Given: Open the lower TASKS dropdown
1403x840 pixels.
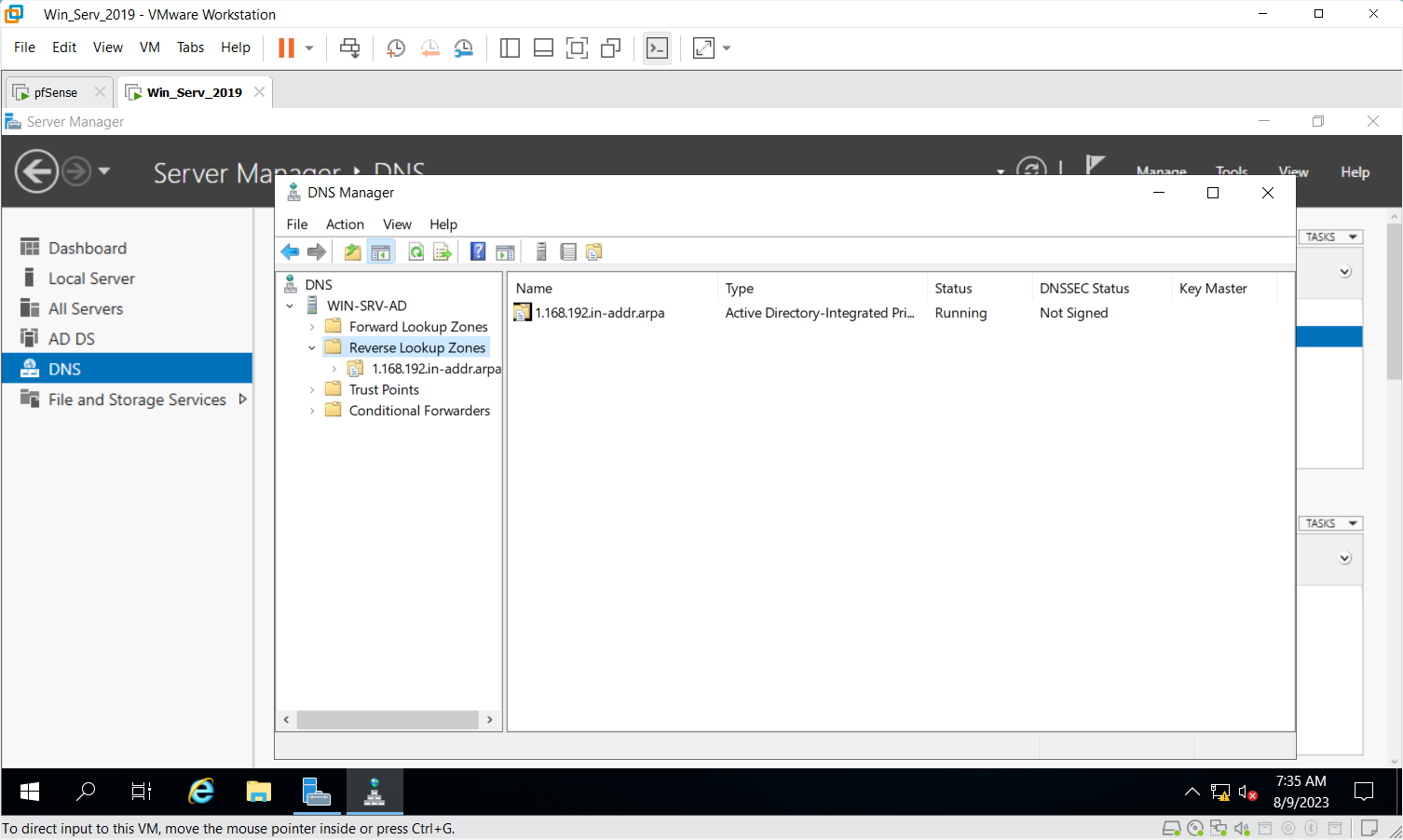Looking at the screenshot, I should pos(1330,523).
